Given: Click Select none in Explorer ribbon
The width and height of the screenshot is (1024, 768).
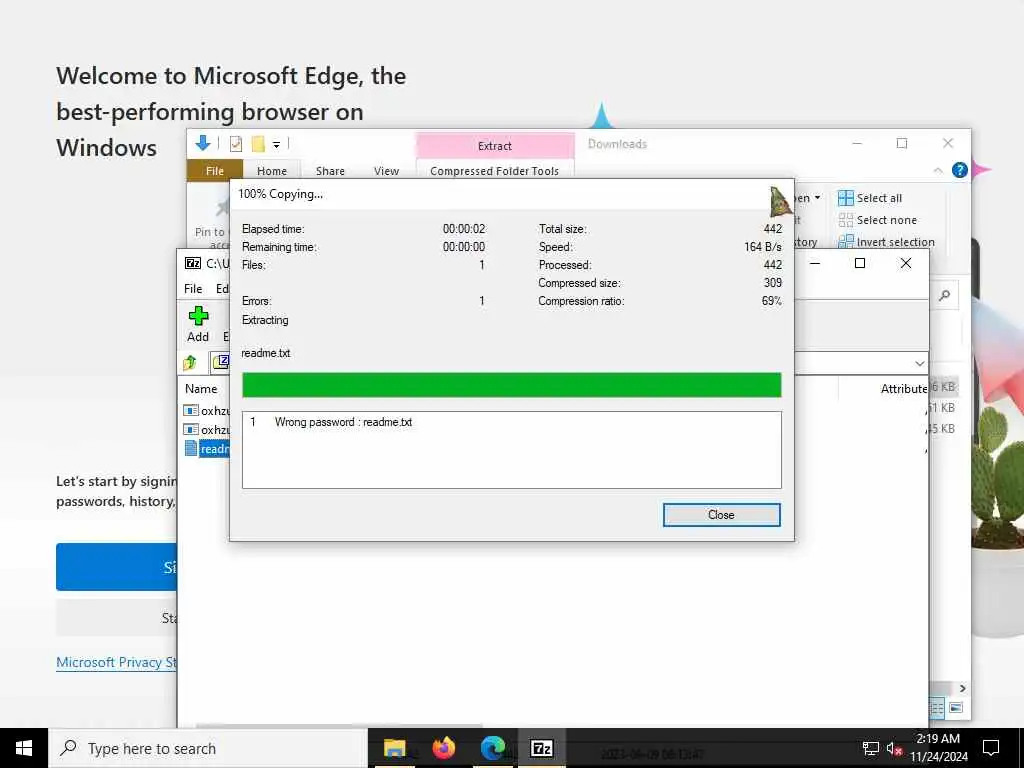Looking at the screenshot, I should point(877,220).
